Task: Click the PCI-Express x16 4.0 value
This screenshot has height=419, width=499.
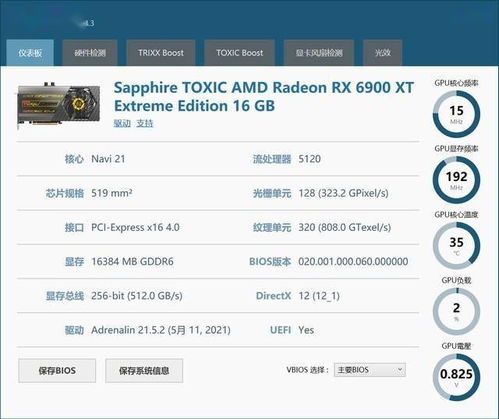Action: (135, 227)
